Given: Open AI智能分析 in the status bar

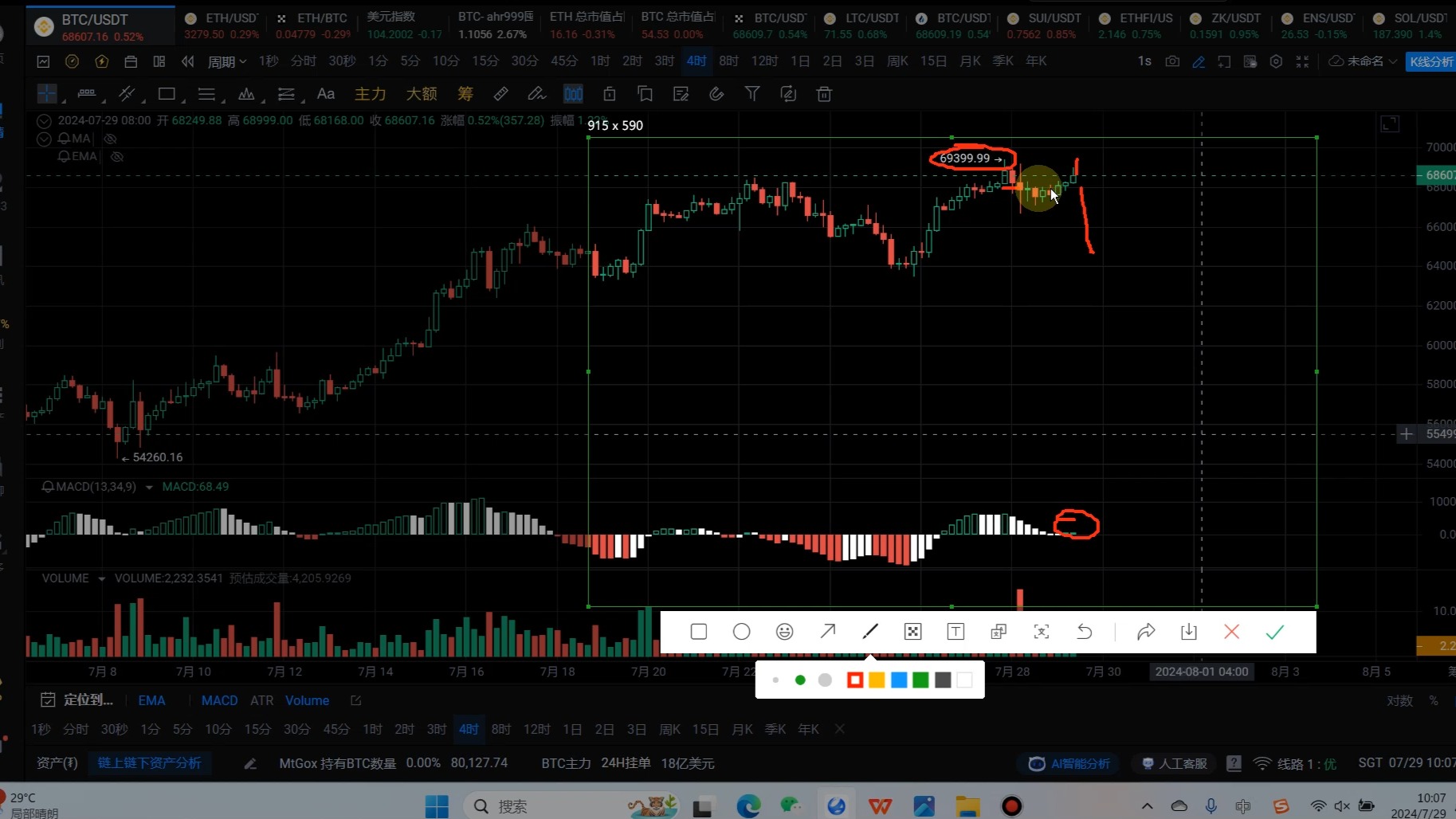Looking at the screenshot, I should (x=1069, y=763).
